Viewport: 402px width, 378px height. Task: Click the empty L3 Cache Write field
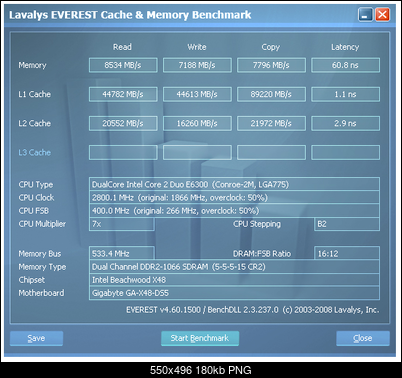(x=197, y=153)
